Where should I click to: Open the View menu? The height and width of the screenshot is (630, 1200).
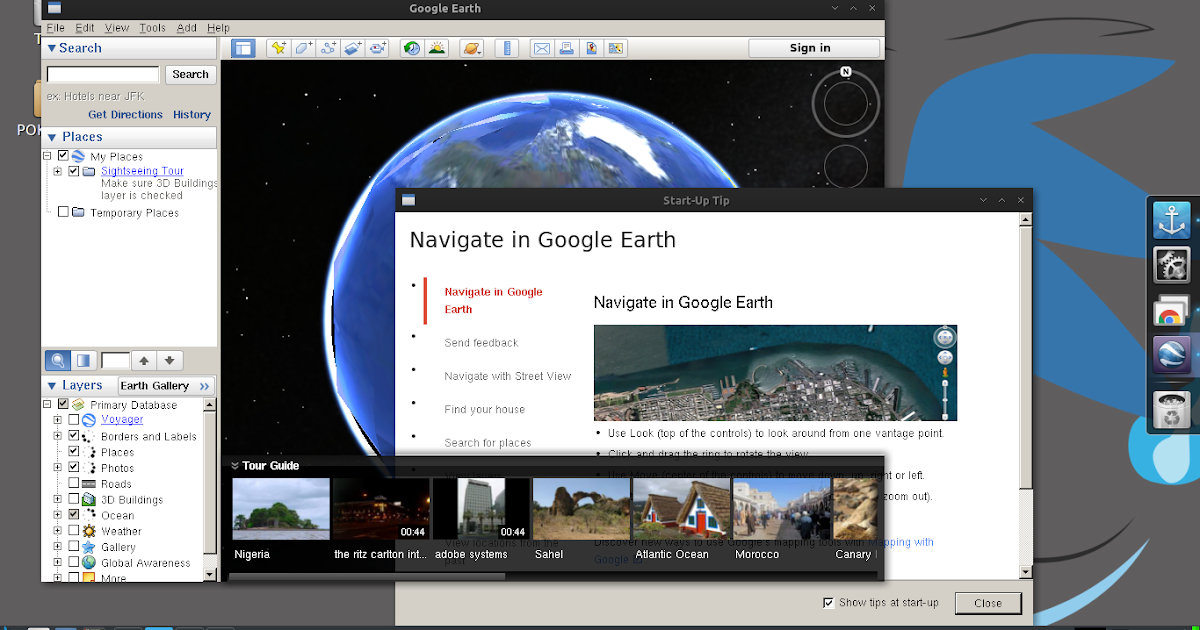pyautogui.click(x=116, y=28)
